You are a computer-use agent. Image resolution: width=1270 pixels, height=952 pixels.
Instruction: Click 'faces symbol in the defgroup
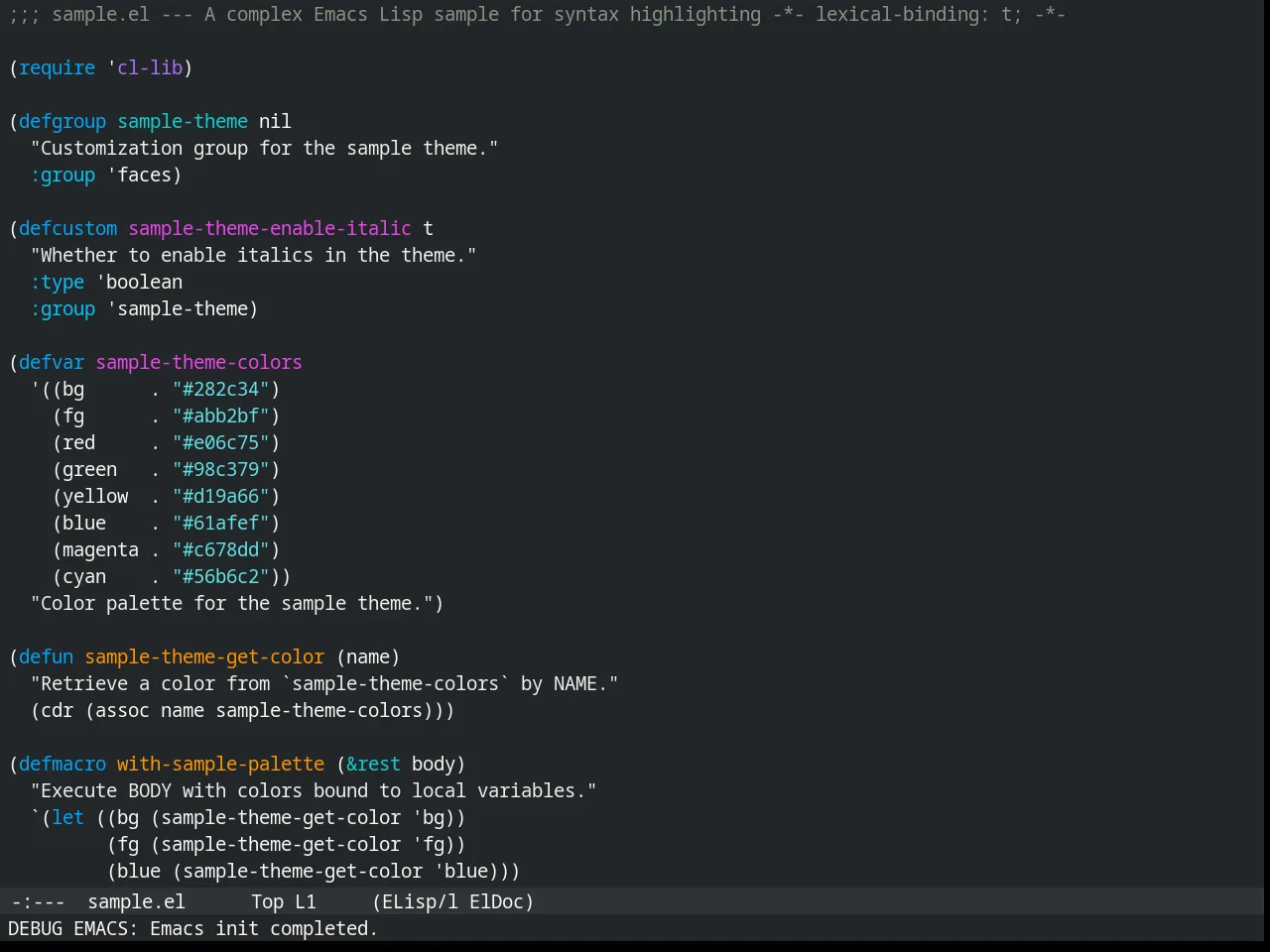(x=139, y=175)
